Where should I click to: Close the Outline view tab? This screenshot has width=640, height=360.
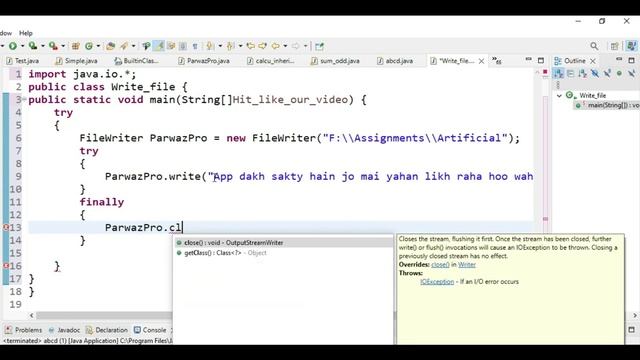tap(593, 61)
